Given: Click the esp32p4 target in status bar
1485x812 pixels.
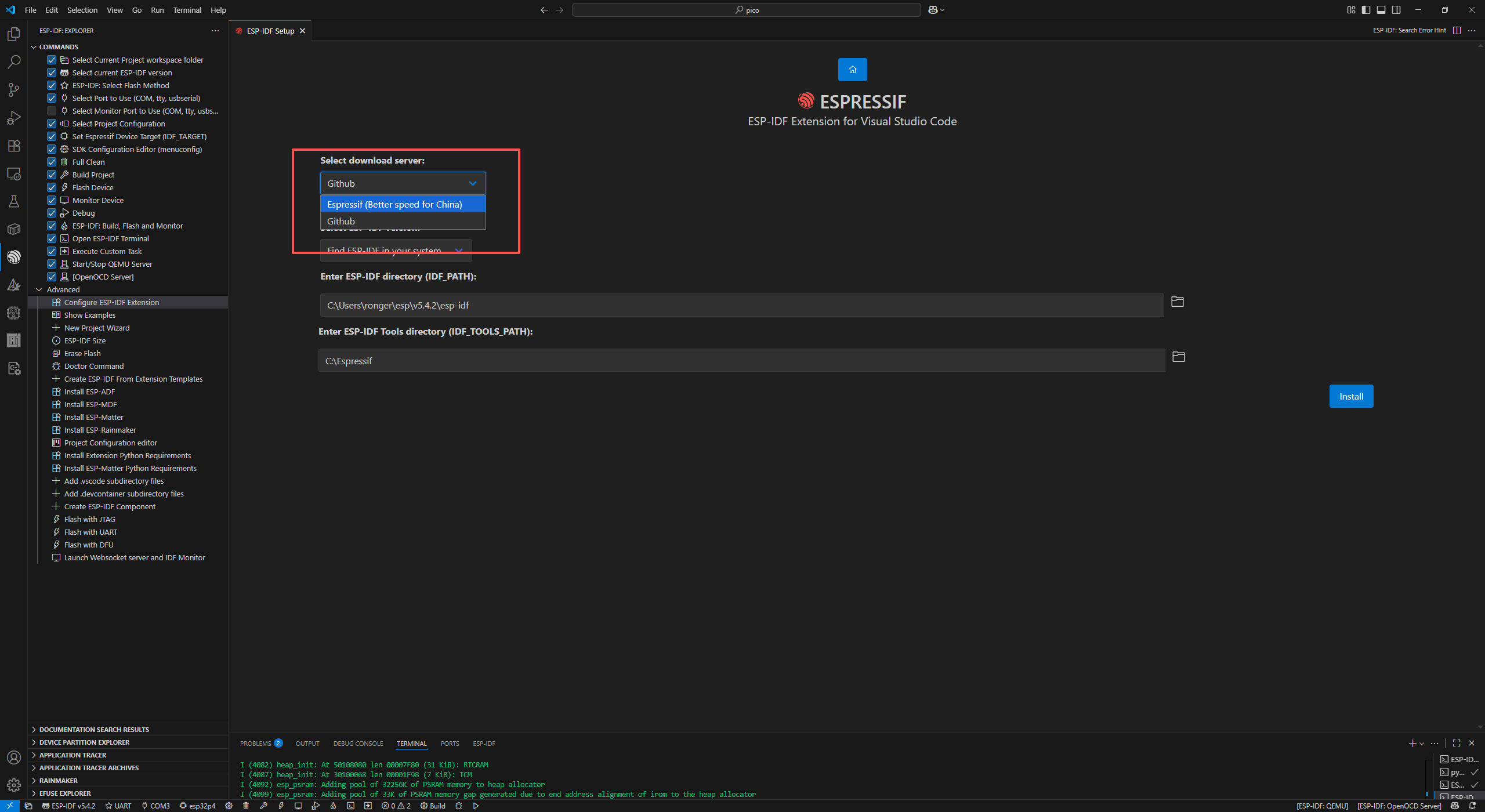Looking at the screenshot, I should pyautogui.click(x=198, y=806).
